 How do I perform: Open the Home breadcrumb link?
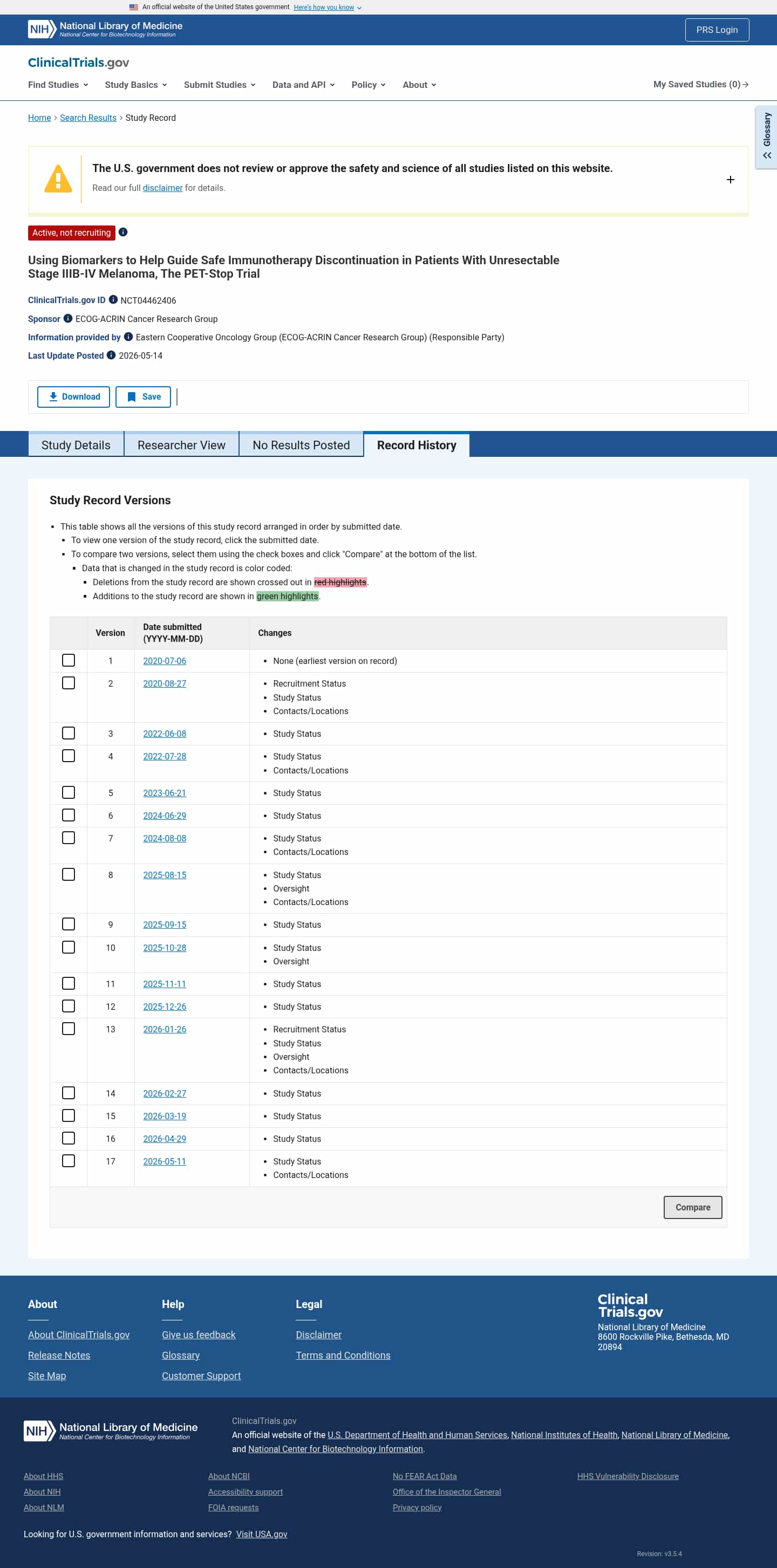39,118
